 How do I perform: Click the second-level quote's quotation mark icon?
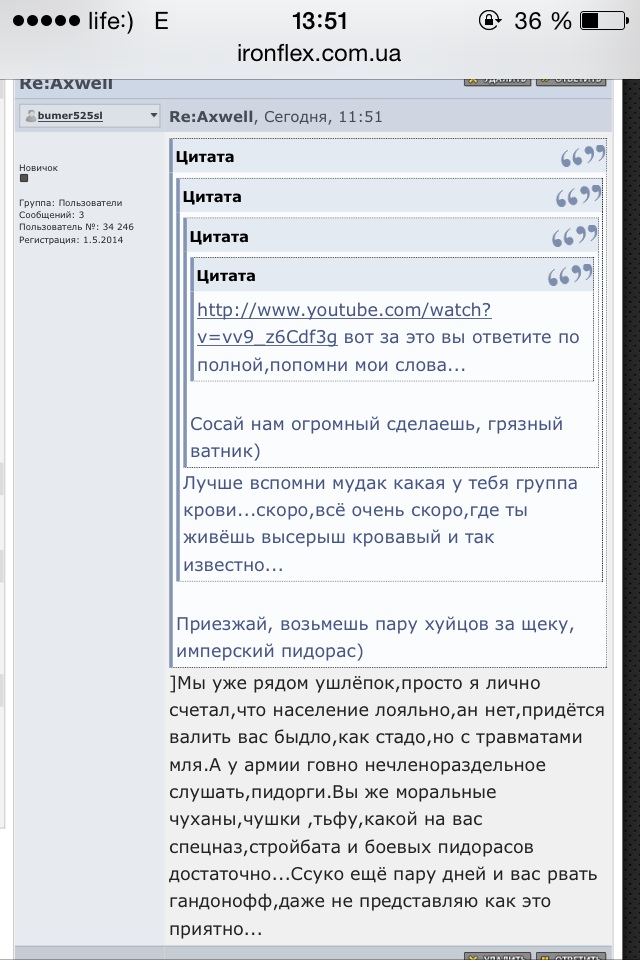pyautogui.click(x=580, y=197)
